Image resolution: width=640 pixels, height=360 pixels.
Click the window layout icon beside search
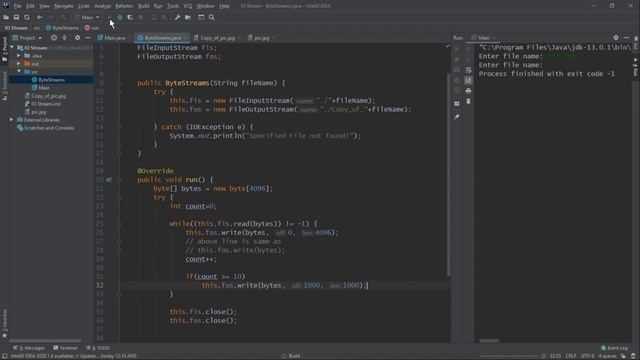pos(201,18)
